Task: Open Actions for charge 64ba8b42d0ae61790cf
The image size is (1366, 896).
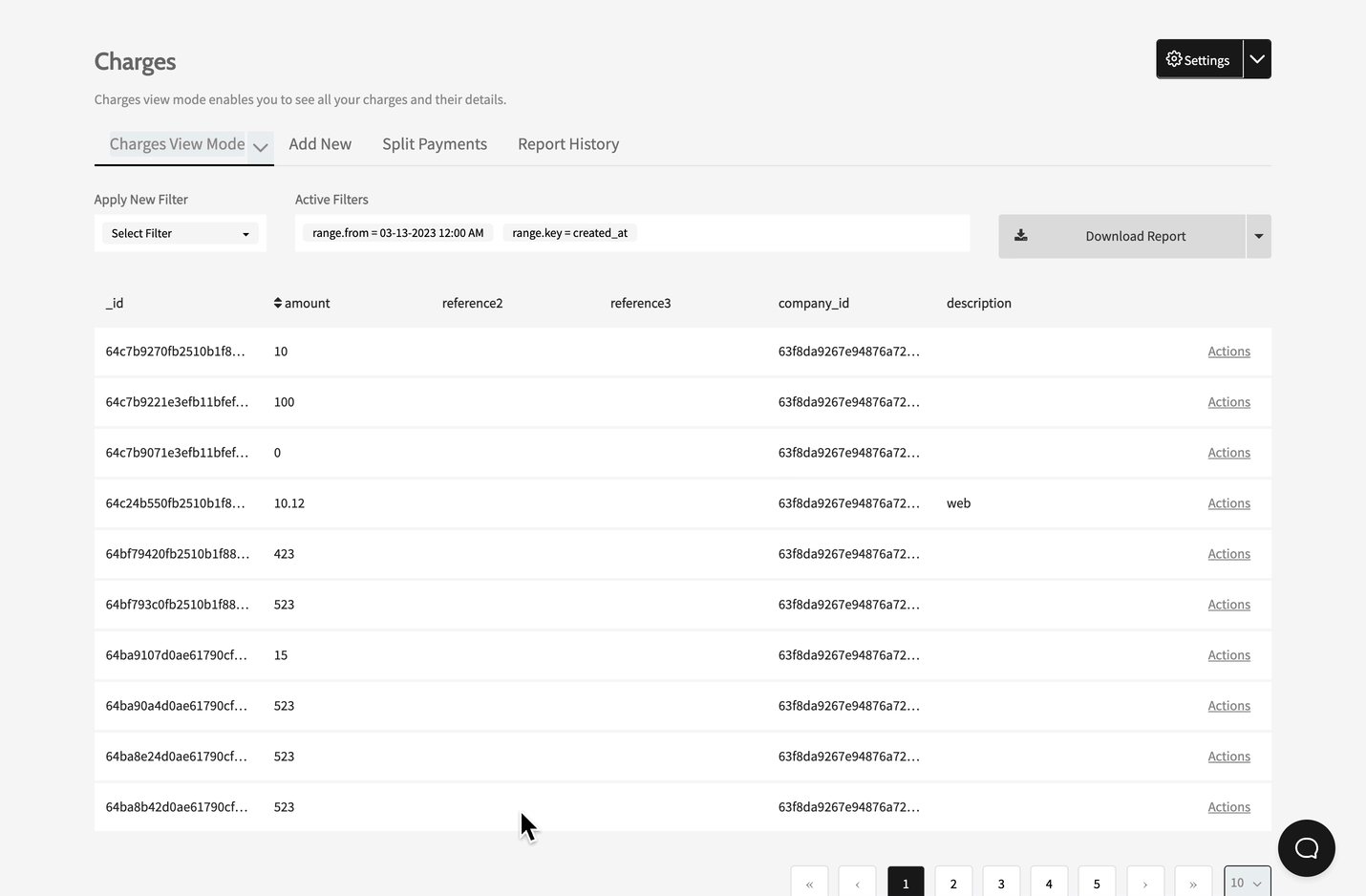Action: coord(1228,807)
